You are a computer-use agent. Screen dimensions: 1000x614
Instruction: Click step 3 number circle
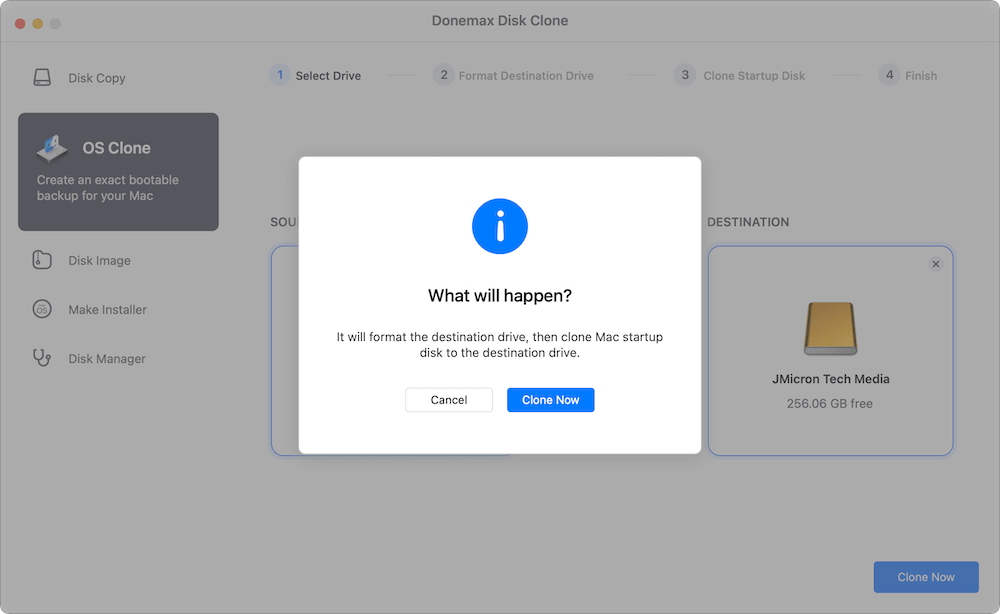pyautogui.click(x=685, y=75)
